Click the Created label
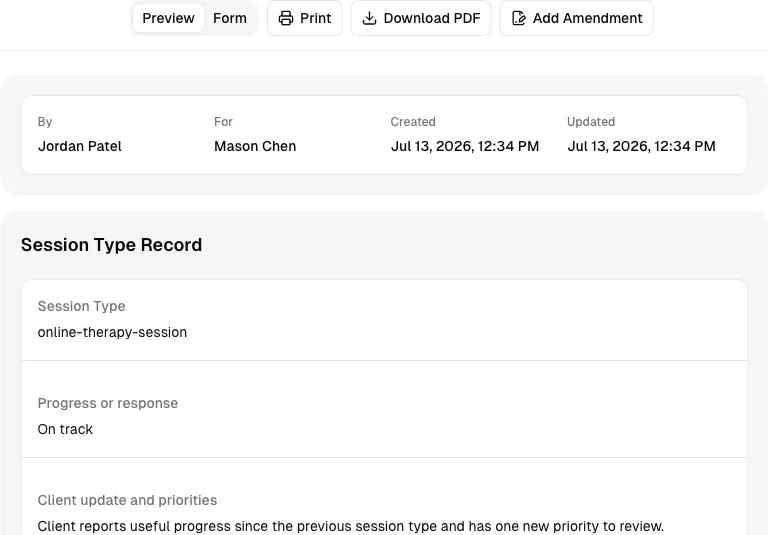 coord(413,122)
